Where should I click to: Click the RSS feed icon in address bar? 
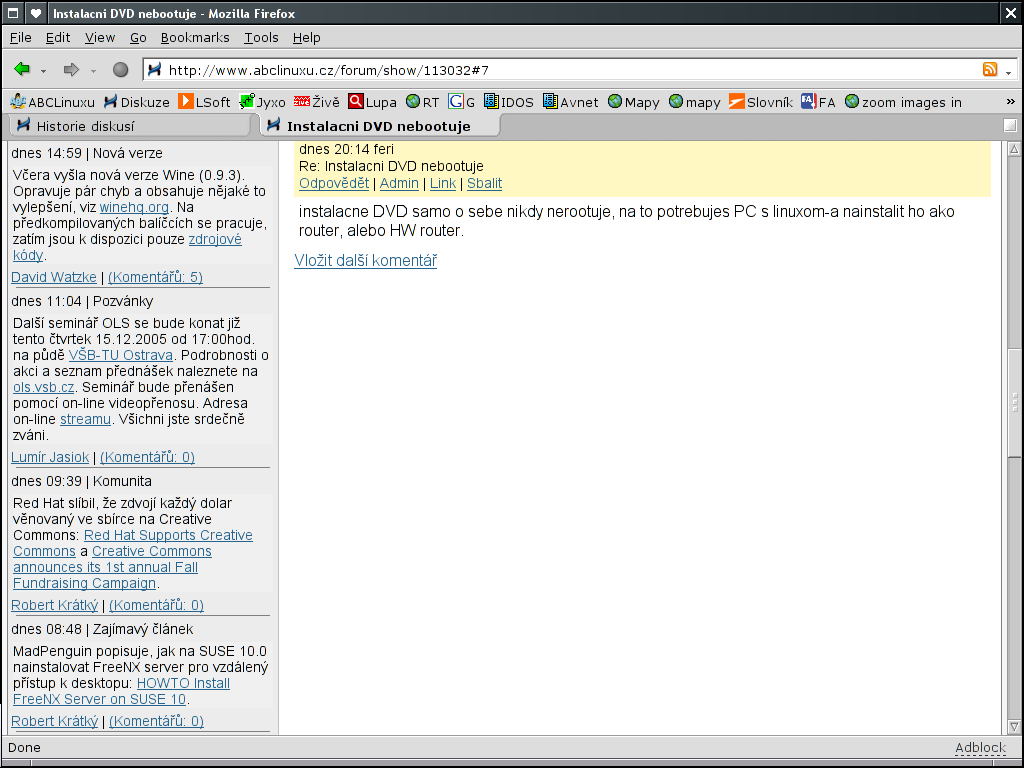pos(990,70)
